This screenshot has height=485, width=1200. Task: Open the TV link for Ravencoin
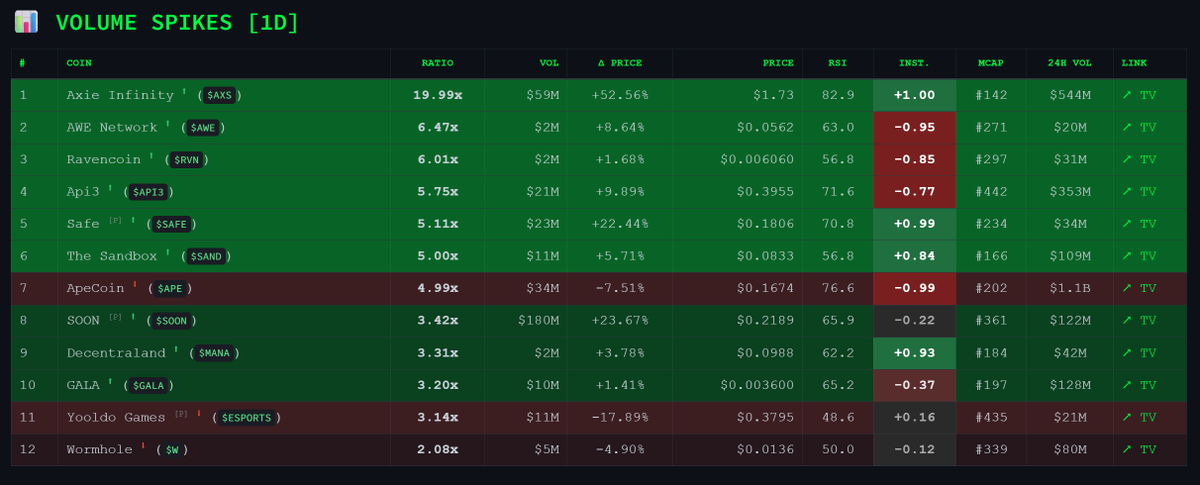[x=1139, y=159]
